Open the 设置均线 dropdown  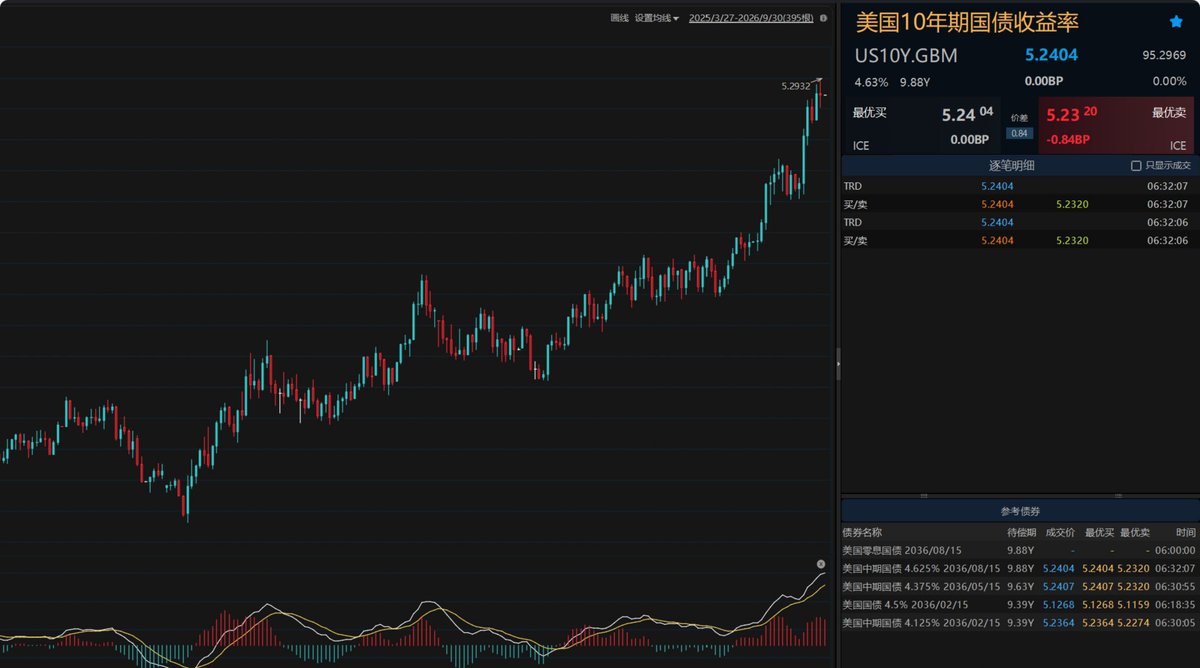tap(656, 18)
